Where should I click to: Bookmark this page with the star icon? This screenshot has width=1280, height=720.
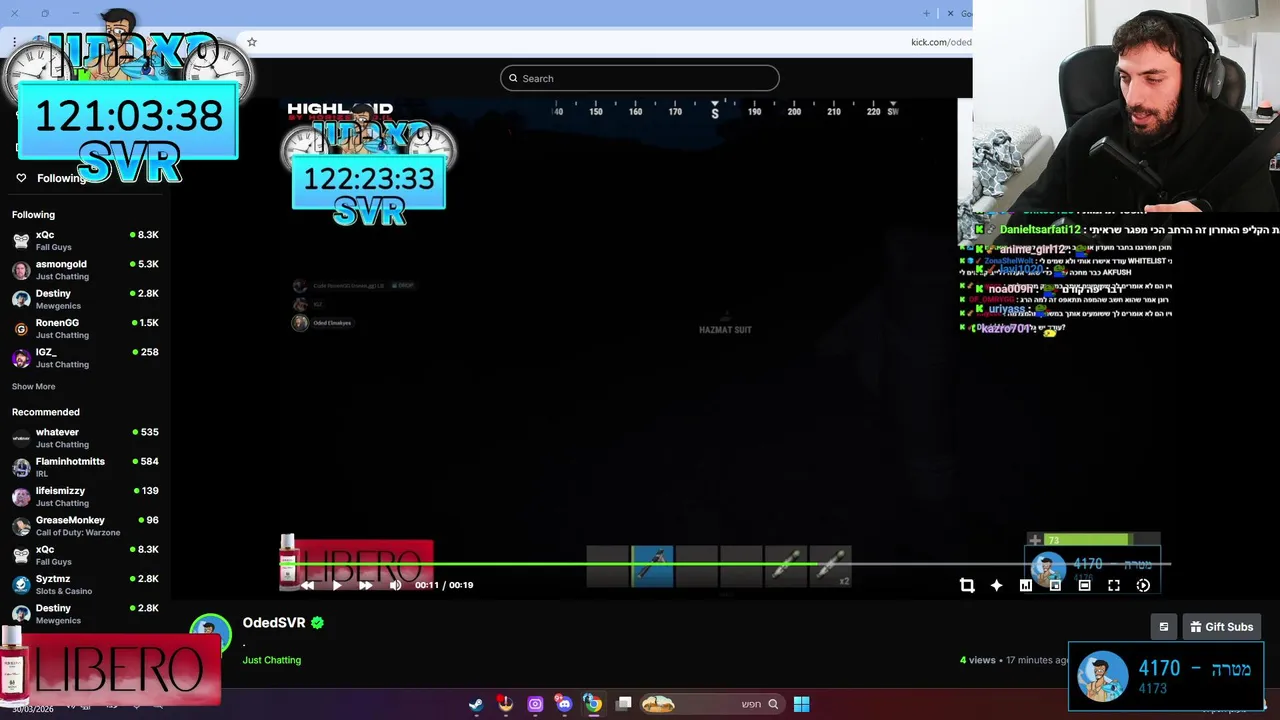[252, 42]
